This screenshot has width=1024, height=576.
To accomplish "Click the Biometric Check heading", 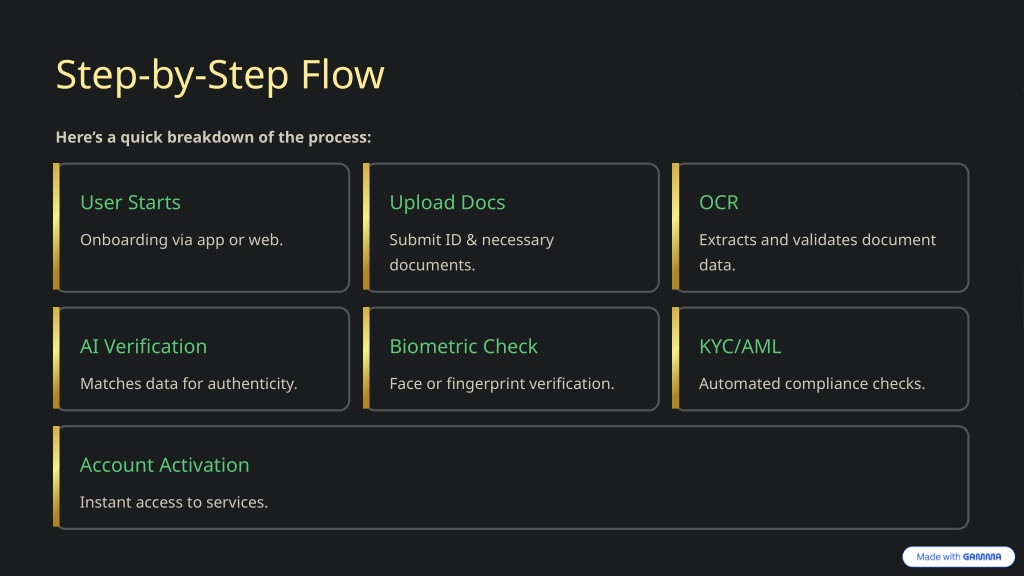I will point(463,346).
